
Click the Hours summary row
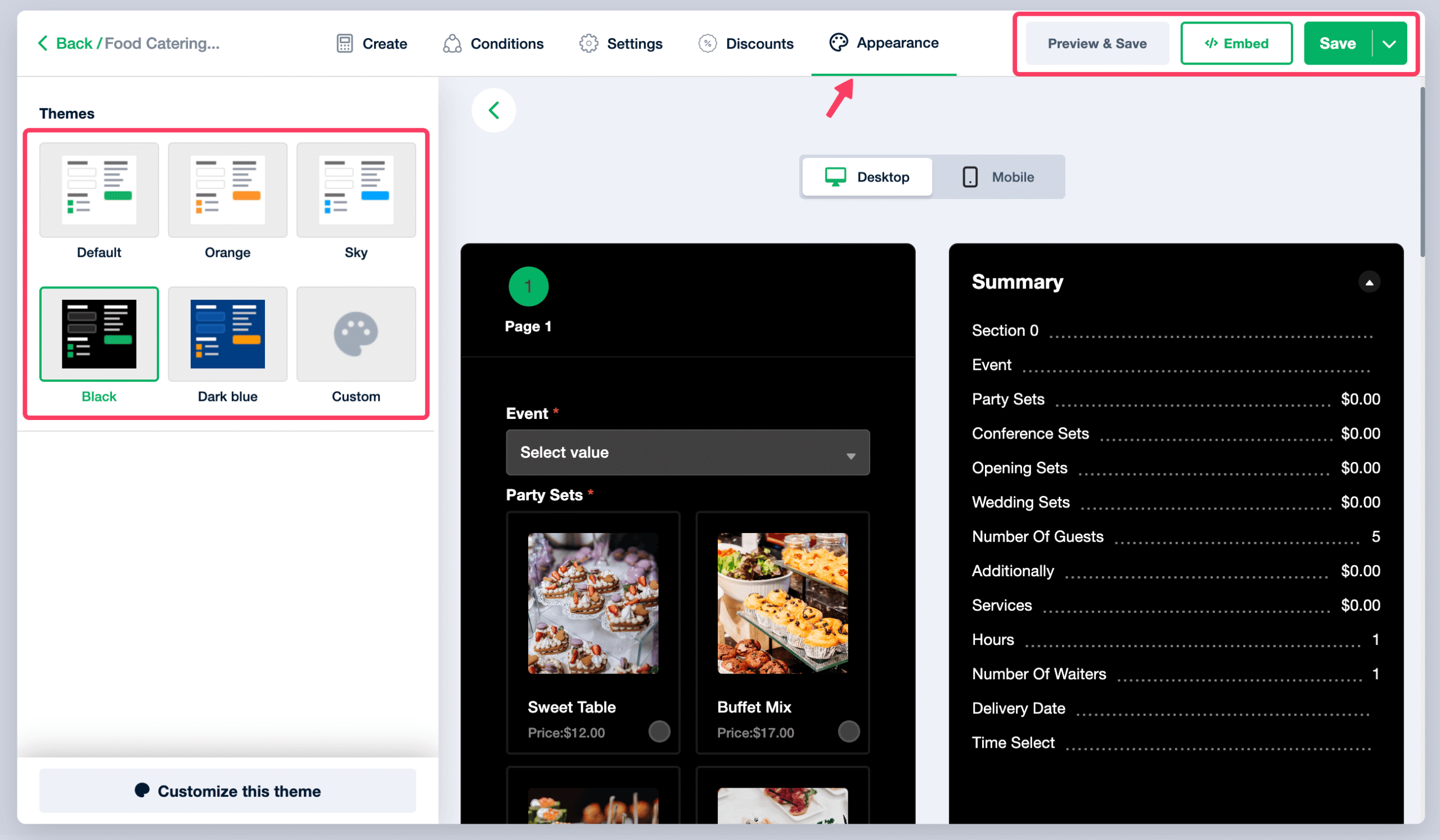click(1176, 640)
